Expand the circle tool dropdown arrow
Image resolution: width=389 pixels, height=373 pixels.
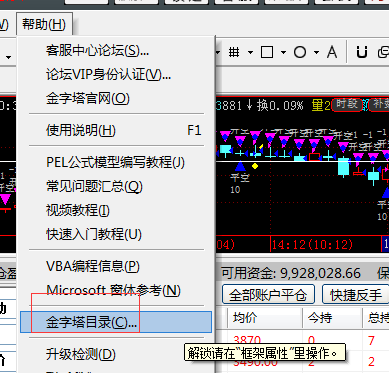316,52
